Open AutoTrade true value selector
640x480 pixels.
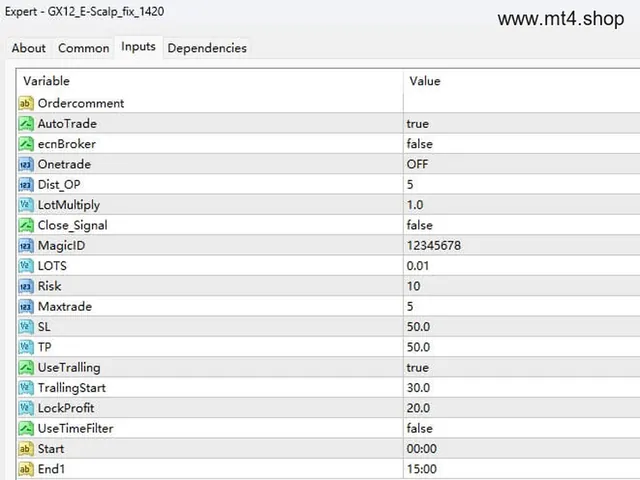(522, 124)
